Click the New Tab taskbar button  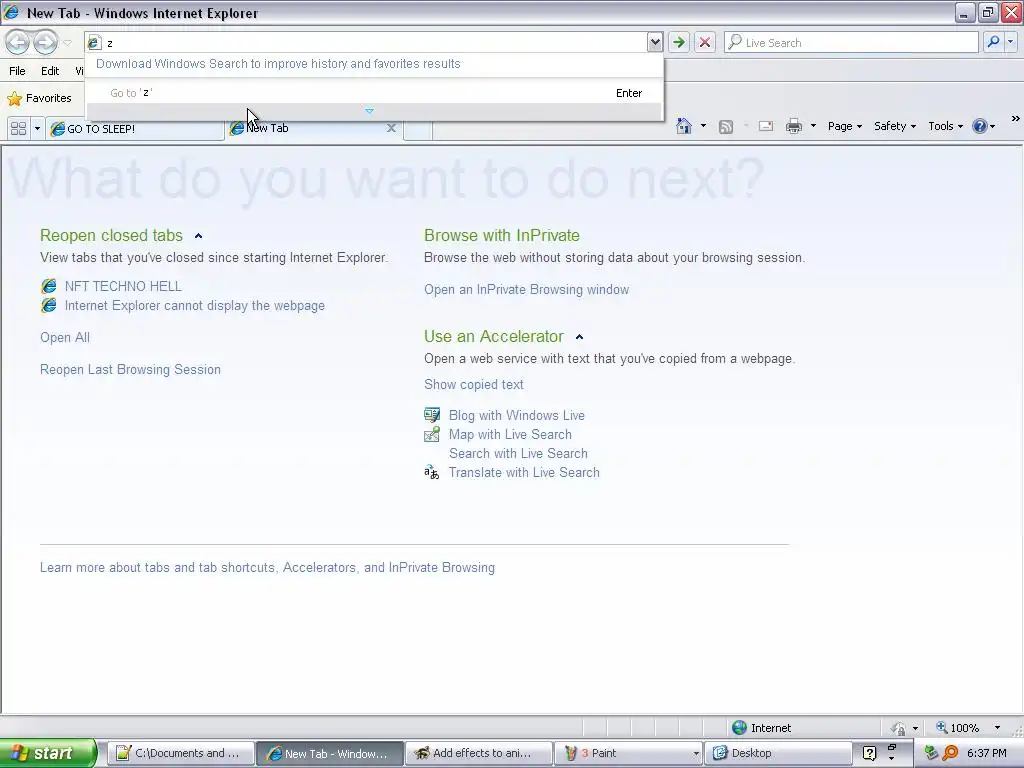[x=328, y=753]
